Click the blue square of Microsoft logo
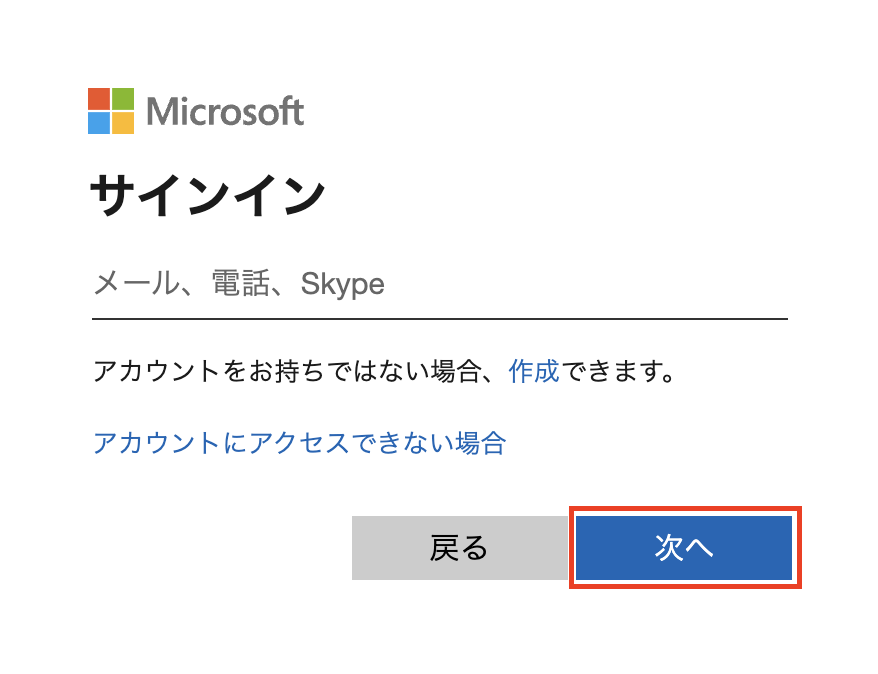The image size is (878, 674). [99, 123]
